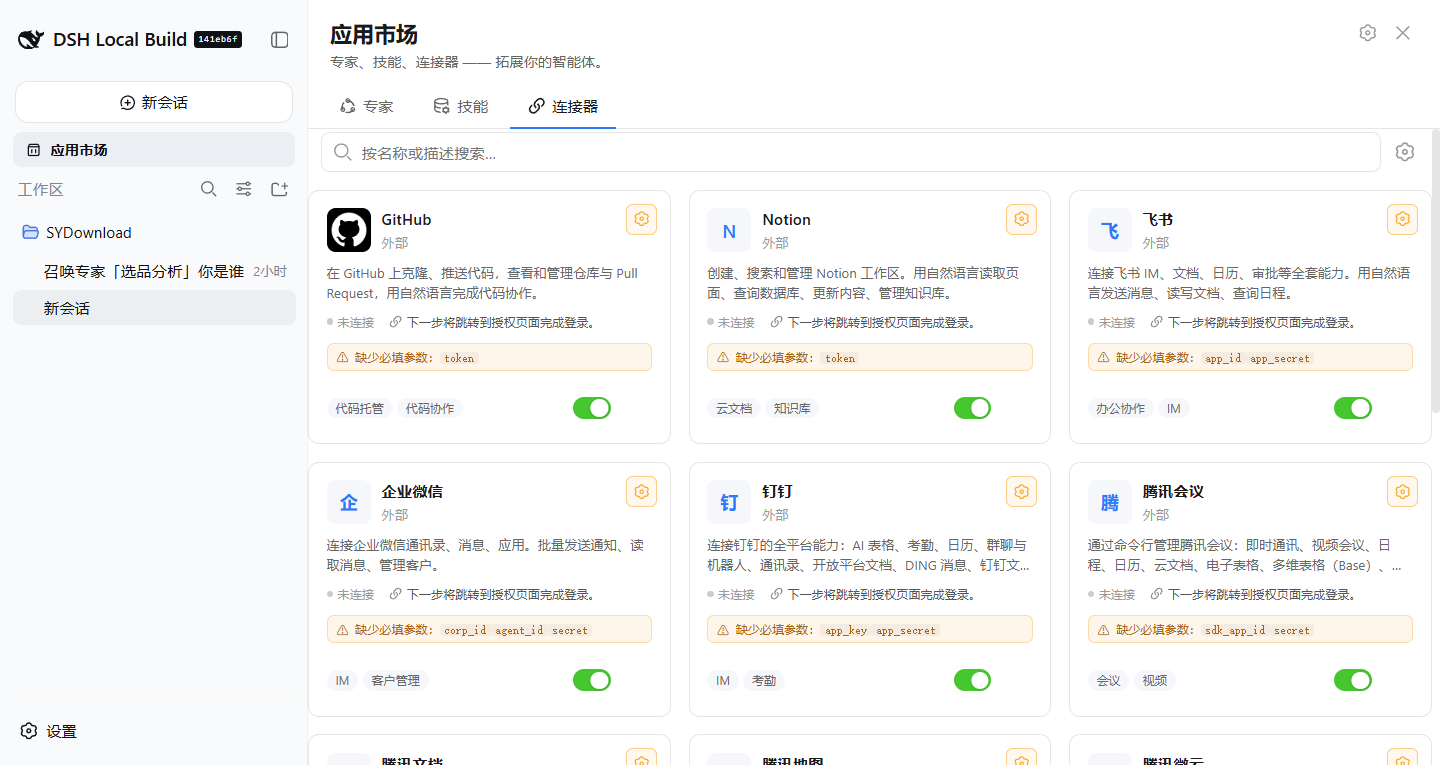Click the 客户管理 tag on 企业微信 card
Viewport: 1440px width, 765px height.
396,680
